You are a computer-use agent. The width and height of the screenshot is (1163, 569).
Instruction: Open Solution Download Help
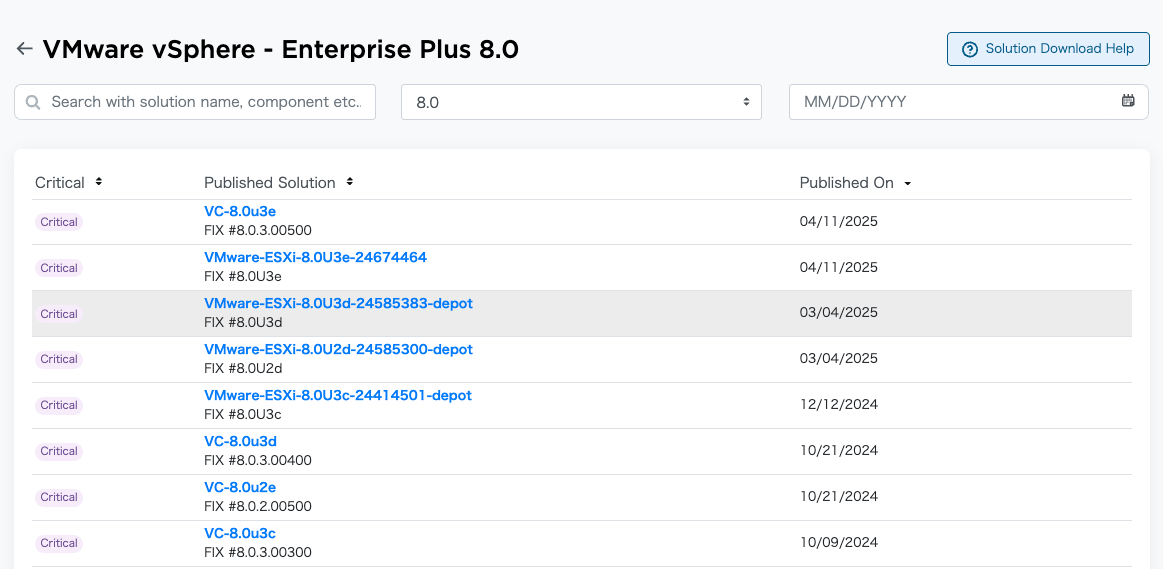click(x=1048, y=49)
